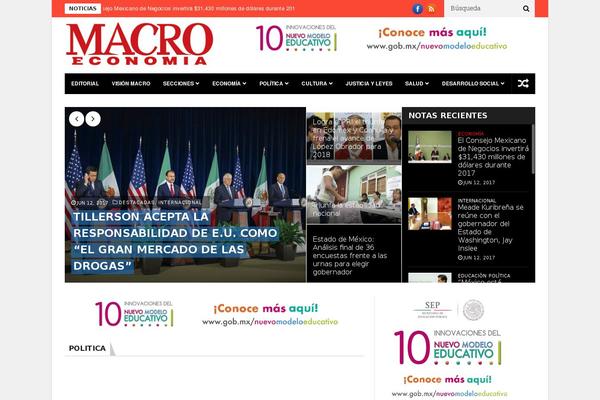Click the random post shuffle icon
600x400 pixels.
point(523,83)
